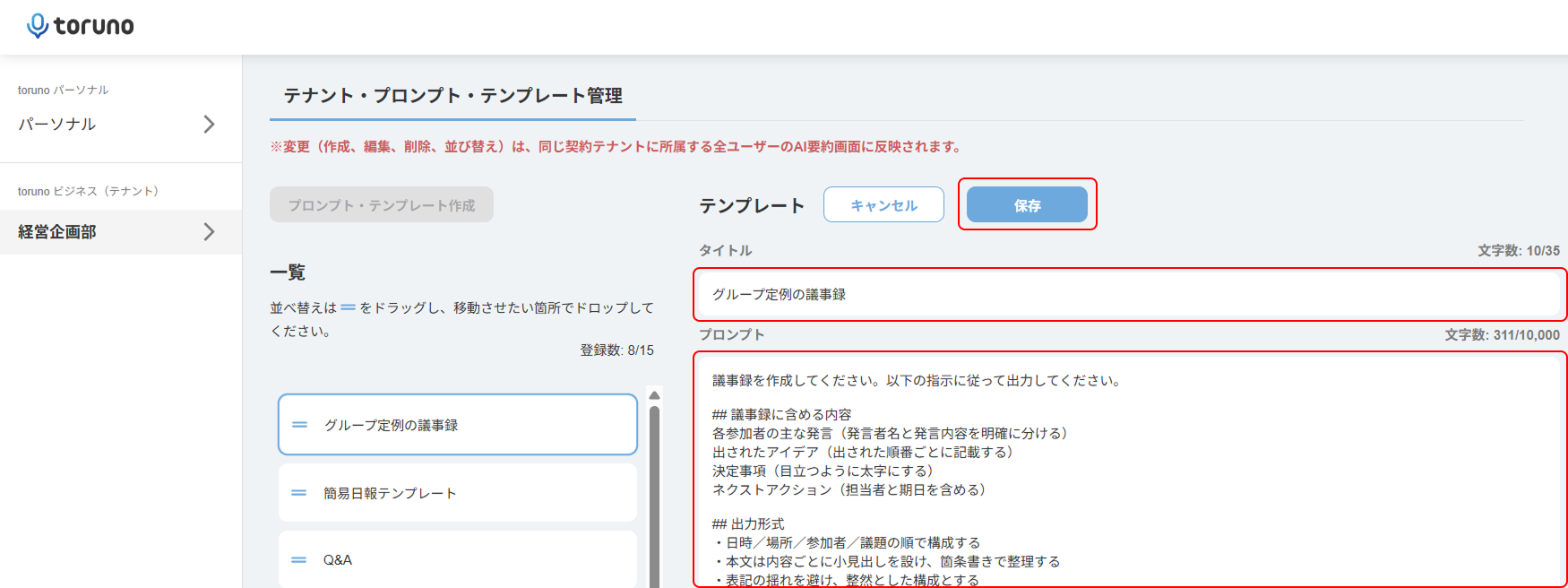
Task: Select グループ定例の議事録 list item
Action: [458, 425]
